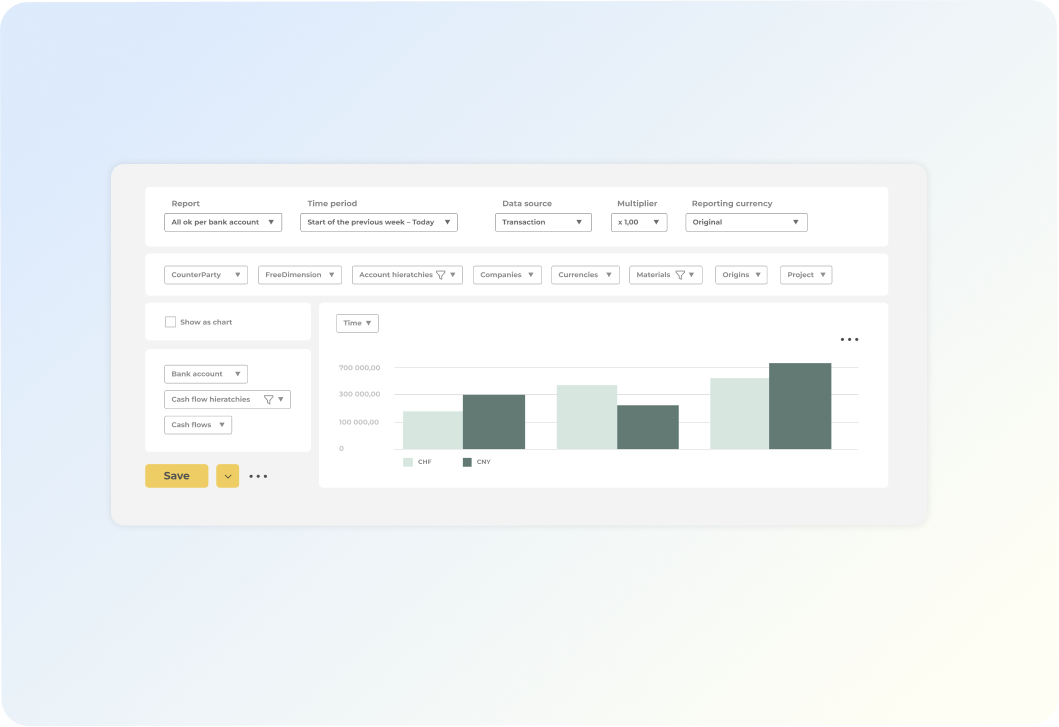Click the Cash flow hierarchies funnel icon

[268, 399]
